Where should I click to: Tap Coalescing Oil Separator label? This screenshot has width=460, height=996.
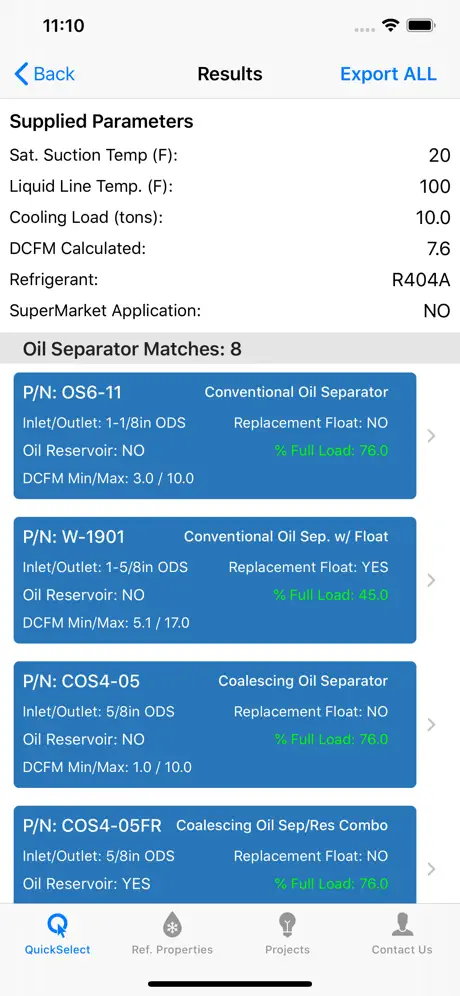tap(303, 681)
